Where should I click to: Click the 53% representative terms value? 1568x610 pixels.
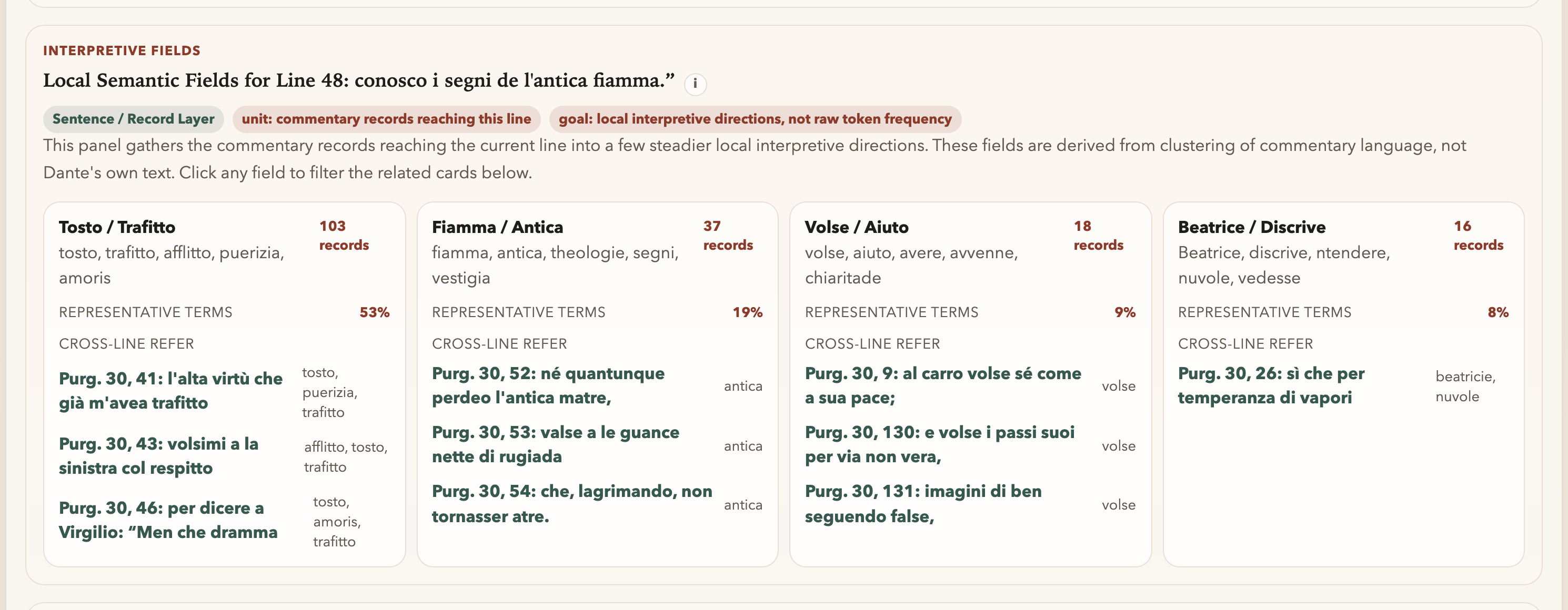374,312
